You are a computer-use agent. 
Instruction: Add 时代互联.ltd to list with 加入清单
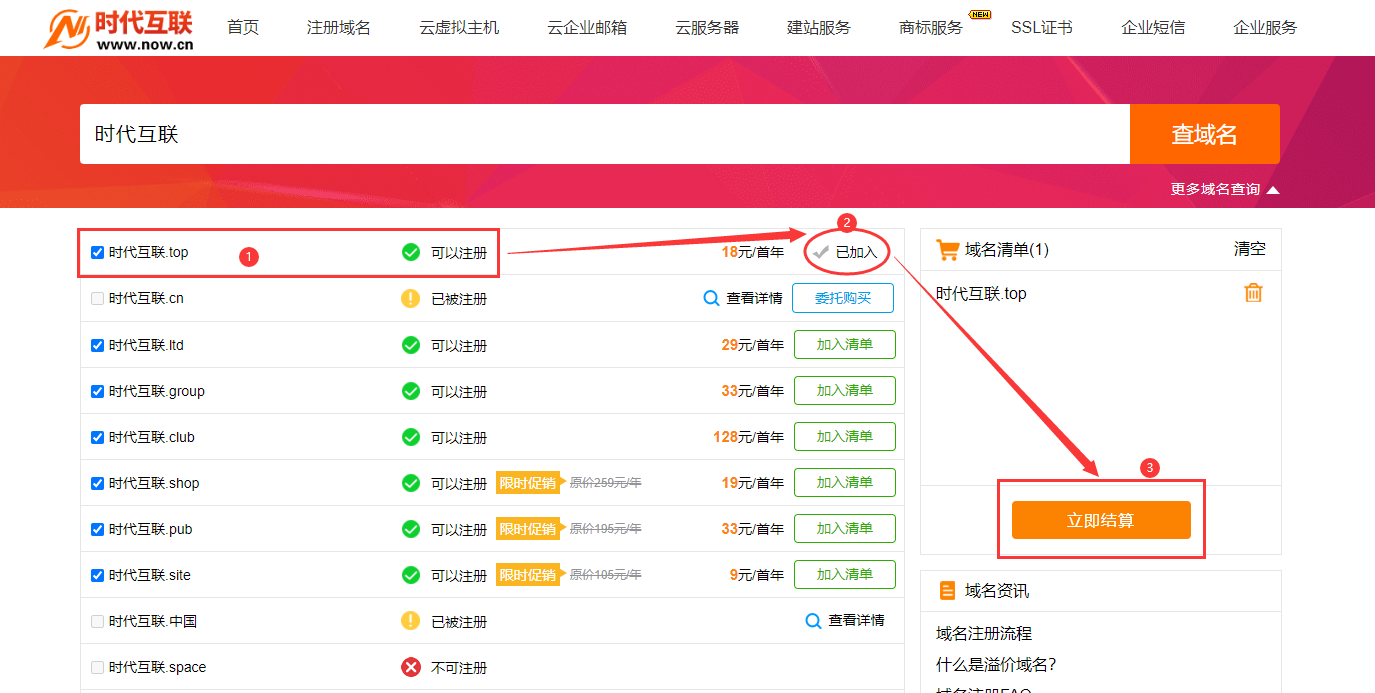(x=845, y=345)
